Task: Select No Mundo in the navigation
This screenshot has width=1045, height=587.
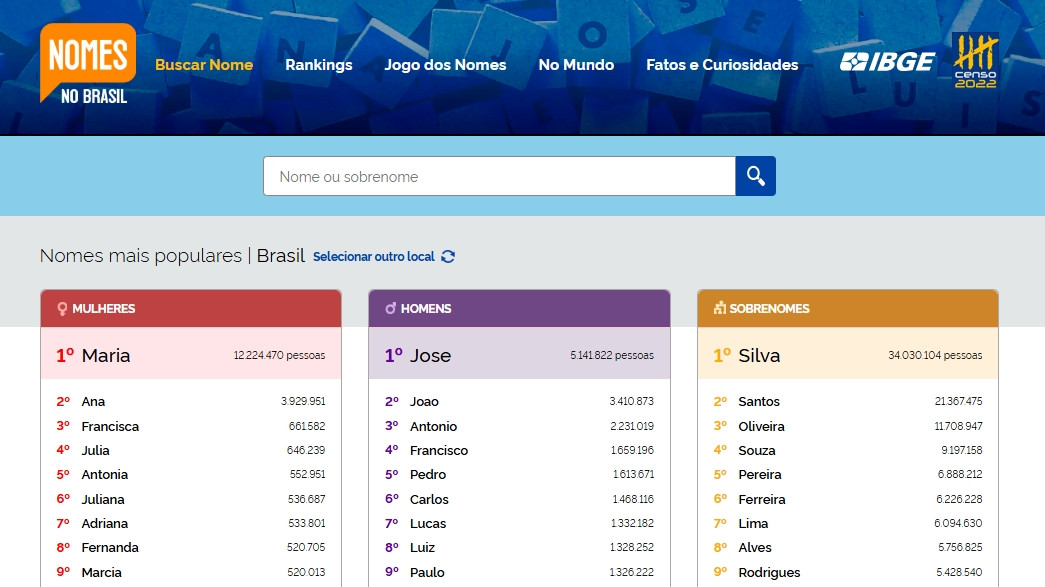Action: click(576, 65)
